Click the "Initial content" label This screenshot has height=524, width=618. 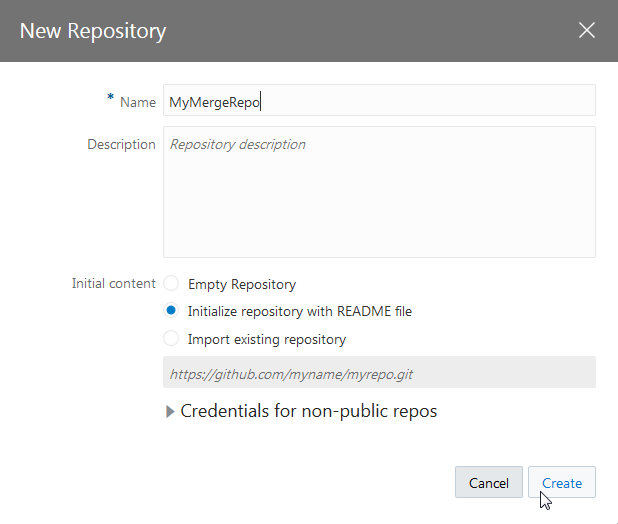click(x=114, y=283)
